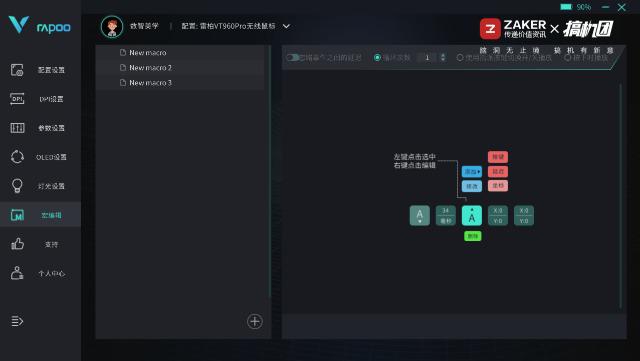640x361 pixels.
Task: Open the OLED settings icon
Action: click(17, 157)
